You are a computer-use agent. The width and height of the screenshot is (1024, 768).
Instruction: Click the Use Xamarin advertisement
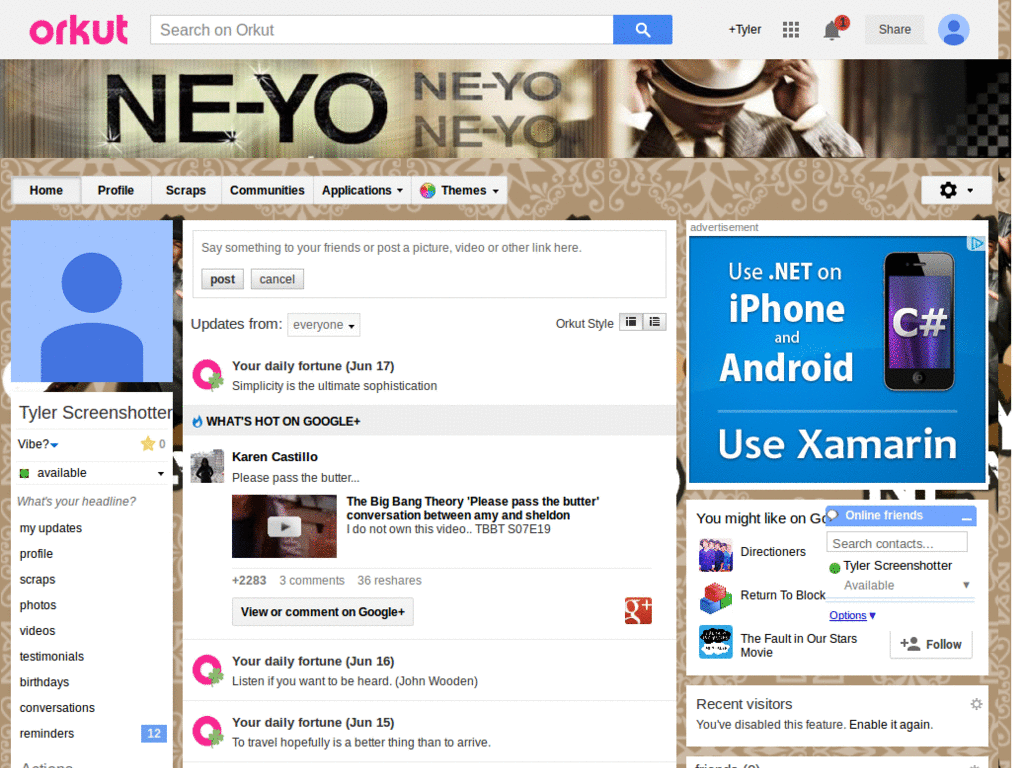coord(837,359)
